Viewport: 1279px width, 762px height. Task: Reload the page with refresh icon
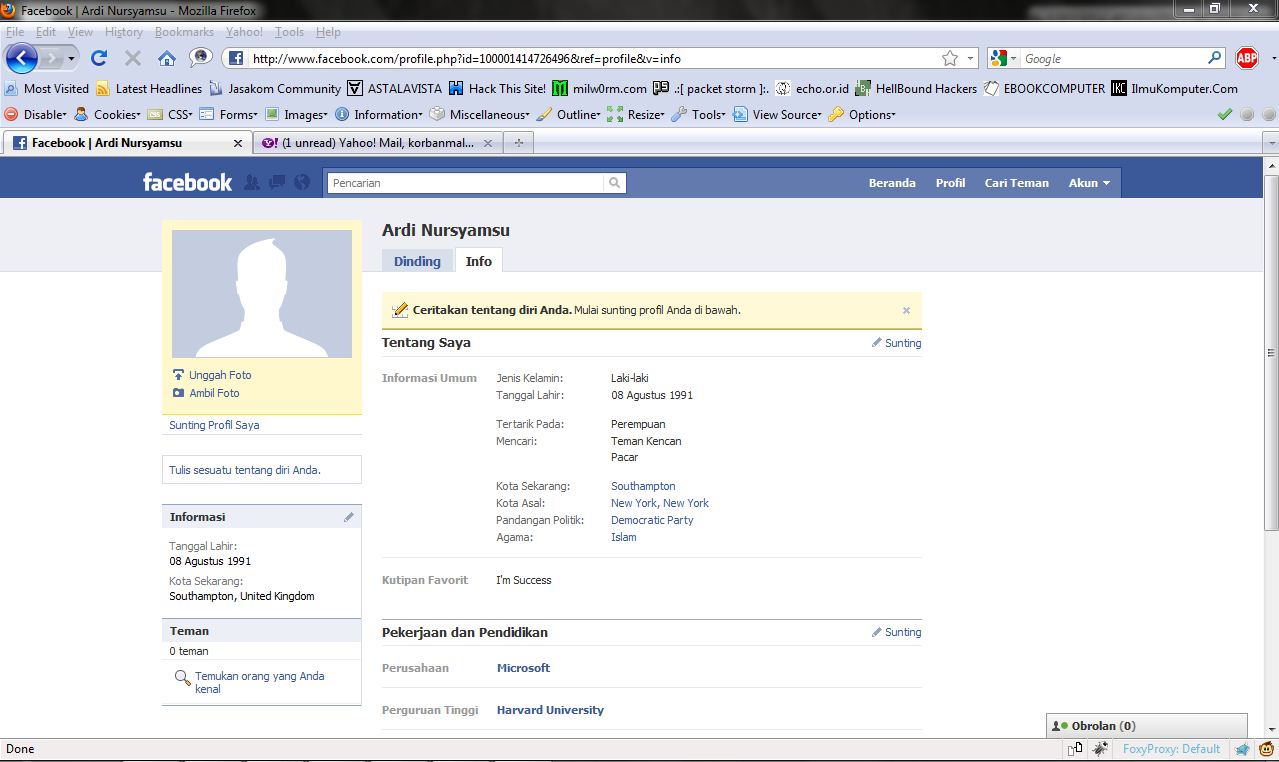(99, 58)
